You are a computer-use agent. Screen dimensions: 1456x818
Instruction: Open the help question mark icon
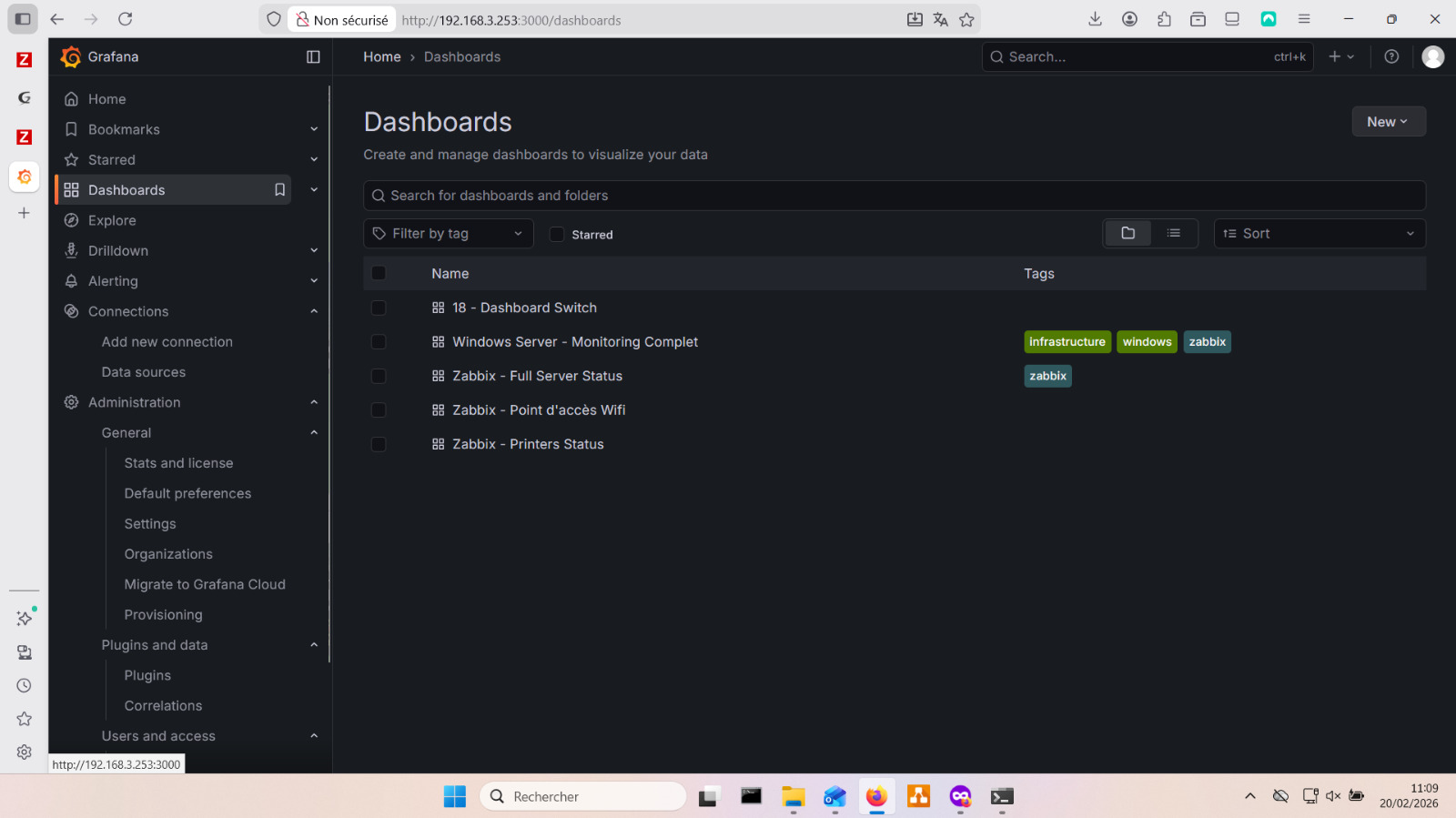point(1391,56)
